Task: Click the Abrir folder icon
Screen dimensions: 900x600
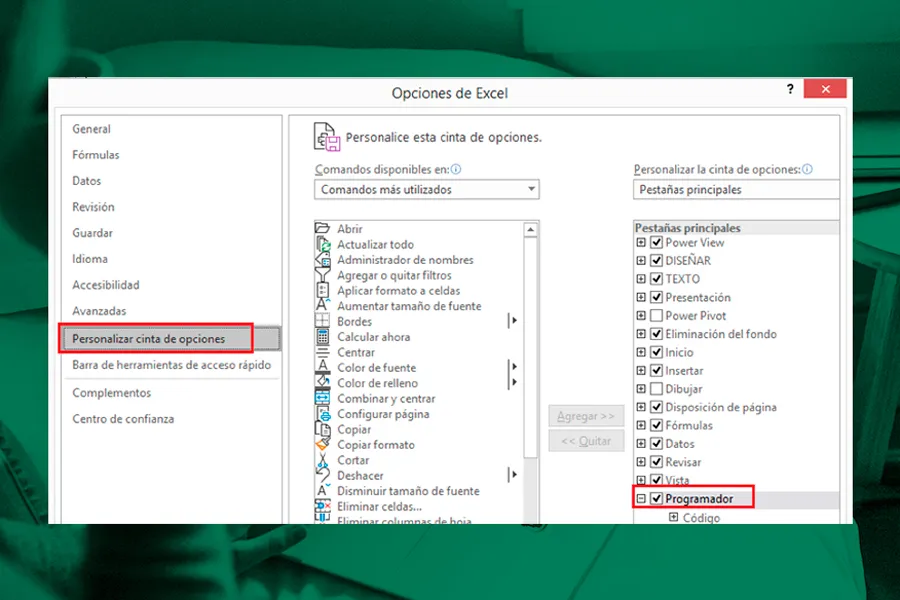Action: (323, 229)
